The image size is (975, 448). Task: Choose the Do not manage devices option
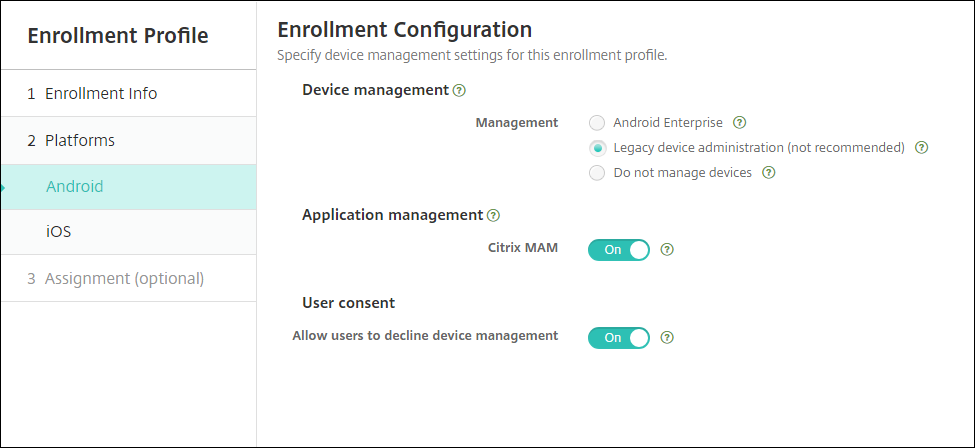(597, 172)
